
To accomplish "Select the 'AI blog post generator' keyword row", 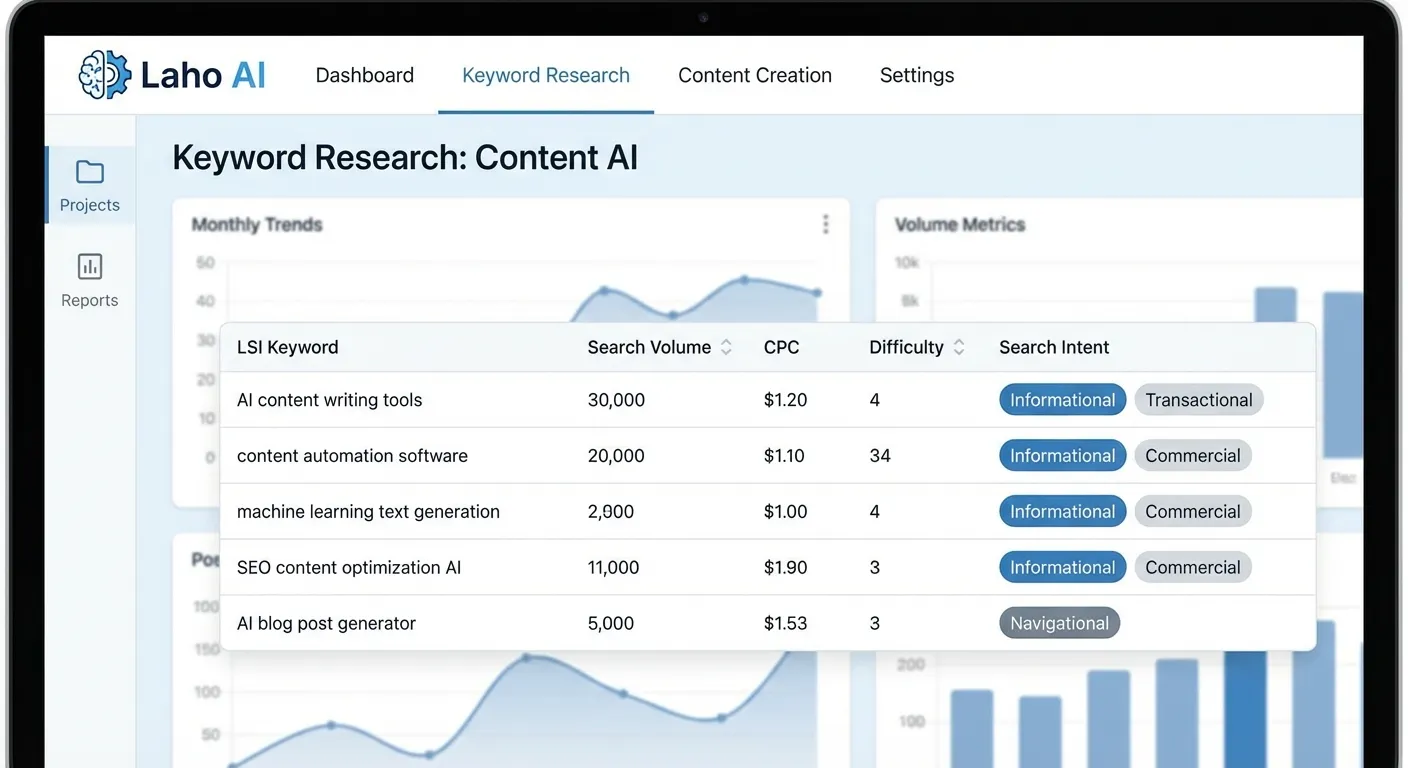I will click(326, 623).
